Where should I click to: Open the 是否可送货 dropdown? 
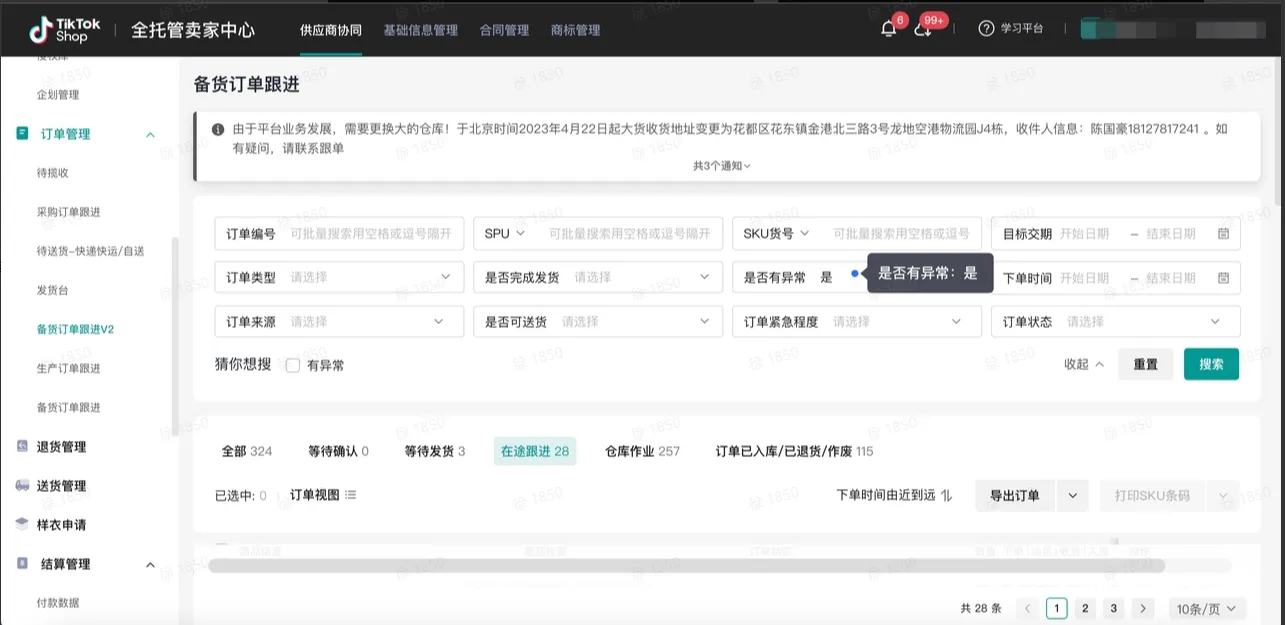pos(598,321)
